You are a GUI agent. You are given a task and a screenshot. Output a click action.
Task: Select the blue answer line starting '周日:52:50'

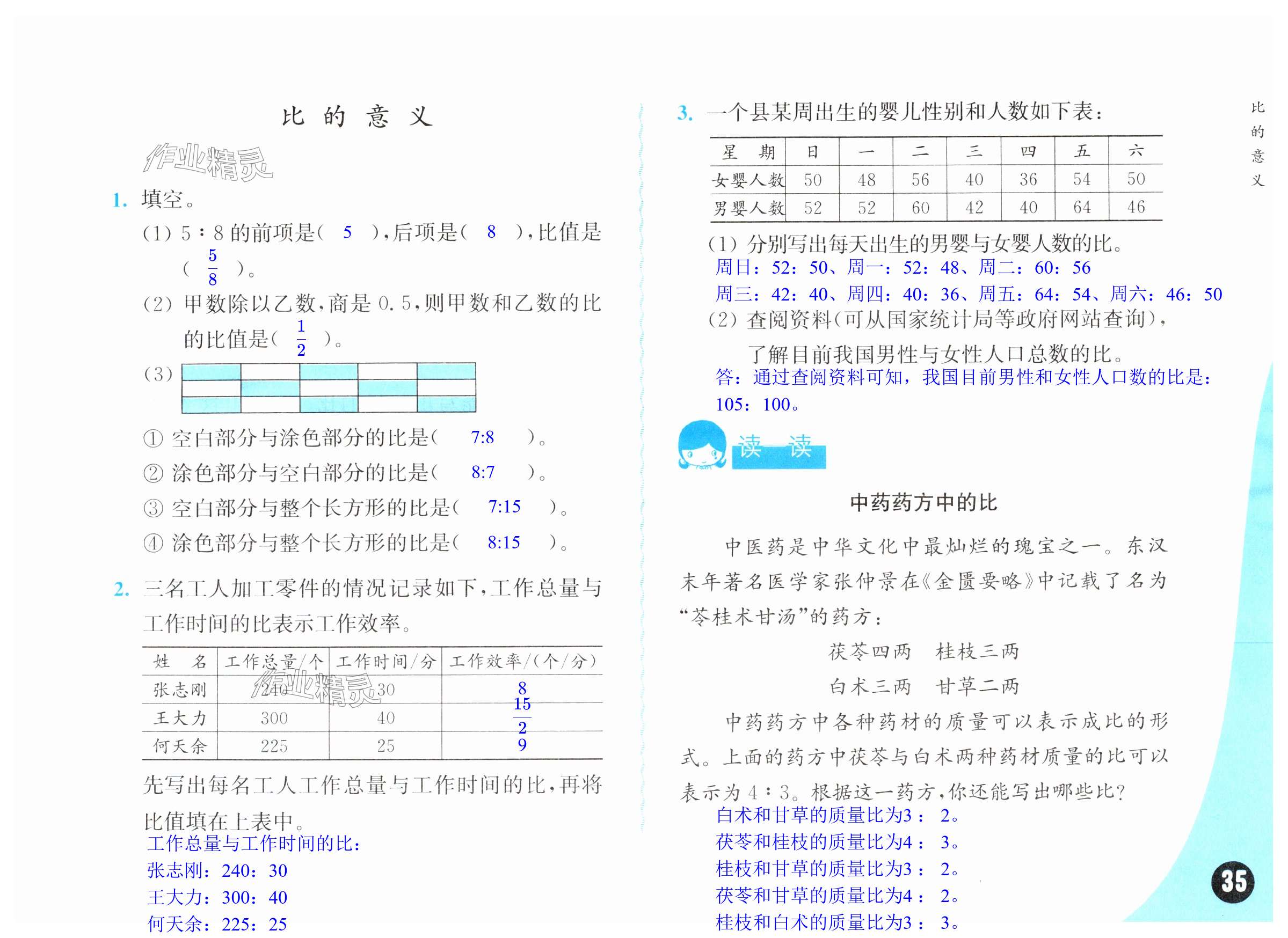[x=903, y=267]
